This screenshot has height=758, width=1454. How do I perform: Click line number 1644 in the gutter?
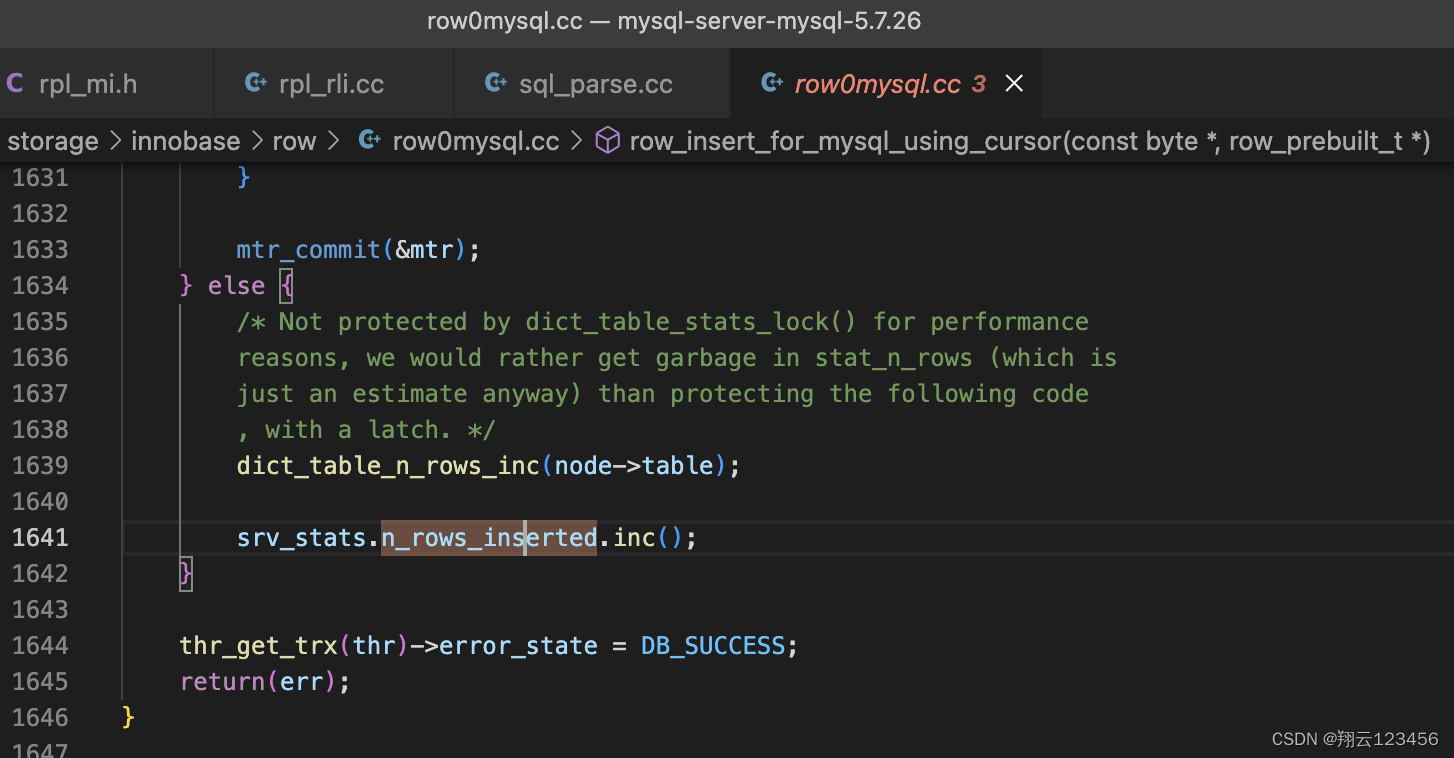pyautogui.click(x=40, y=645)
